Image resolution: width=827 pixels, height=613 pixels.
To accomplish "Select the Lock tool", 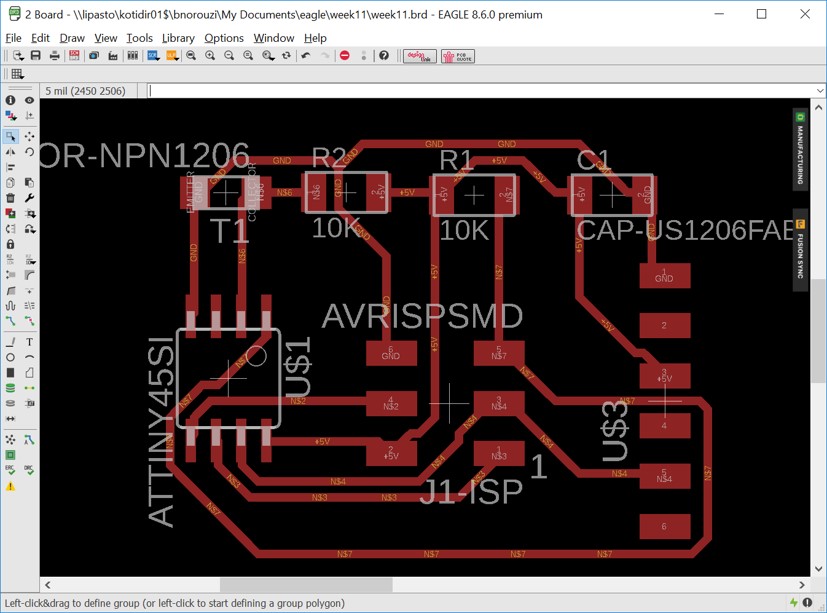I will tap(11, 244).
